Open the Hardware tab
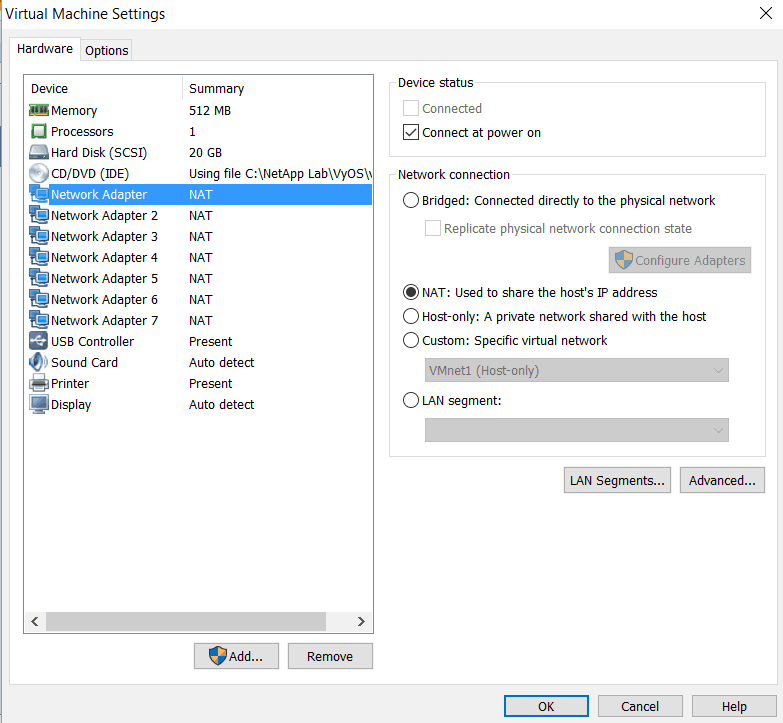This screenshot has width=783, height=723. pos(45,49)
